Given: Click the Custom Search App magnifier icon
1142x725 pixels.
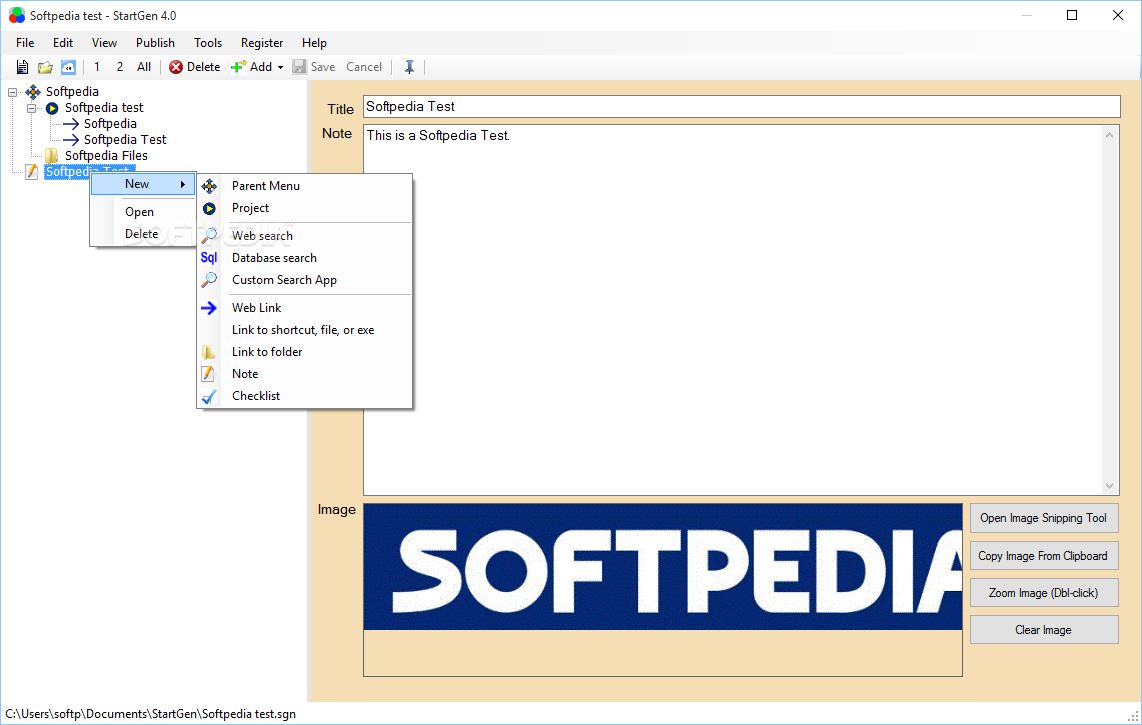Looking at the screenshot, I should click(x=209, y=280).
